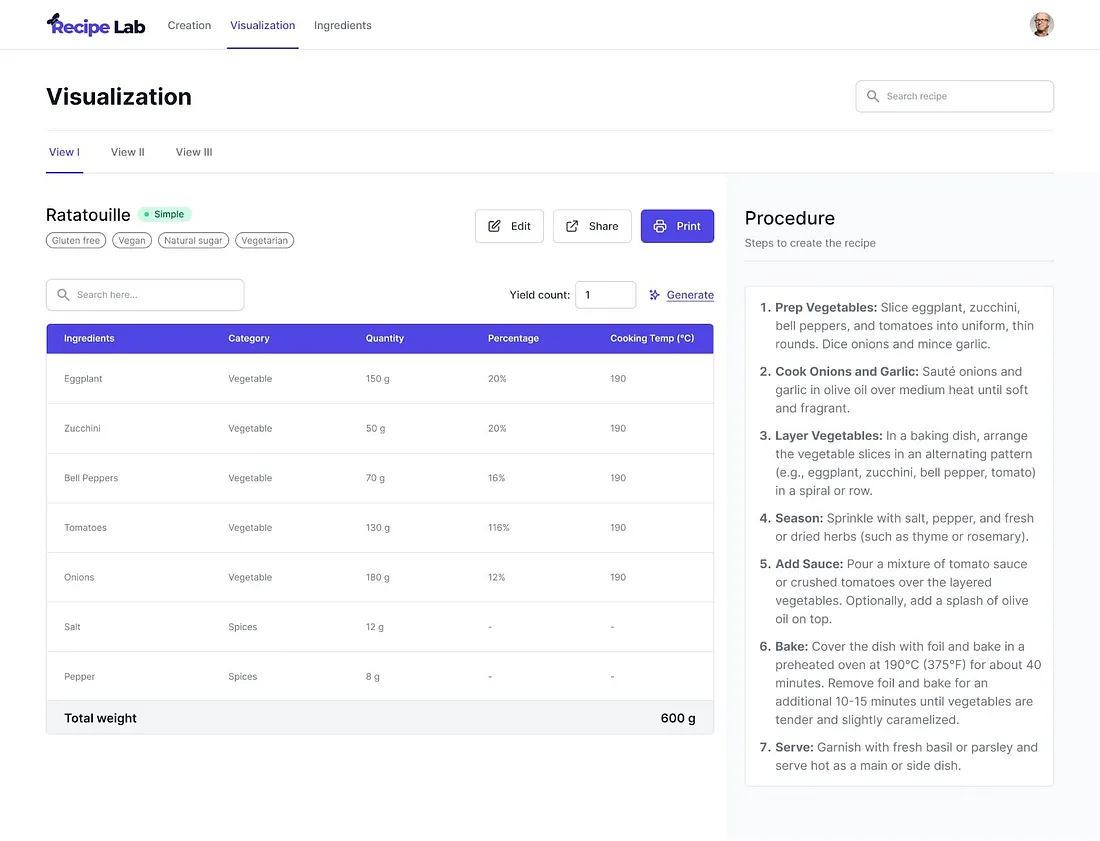
Task: Open the Creation page
Action: [189, 25]
